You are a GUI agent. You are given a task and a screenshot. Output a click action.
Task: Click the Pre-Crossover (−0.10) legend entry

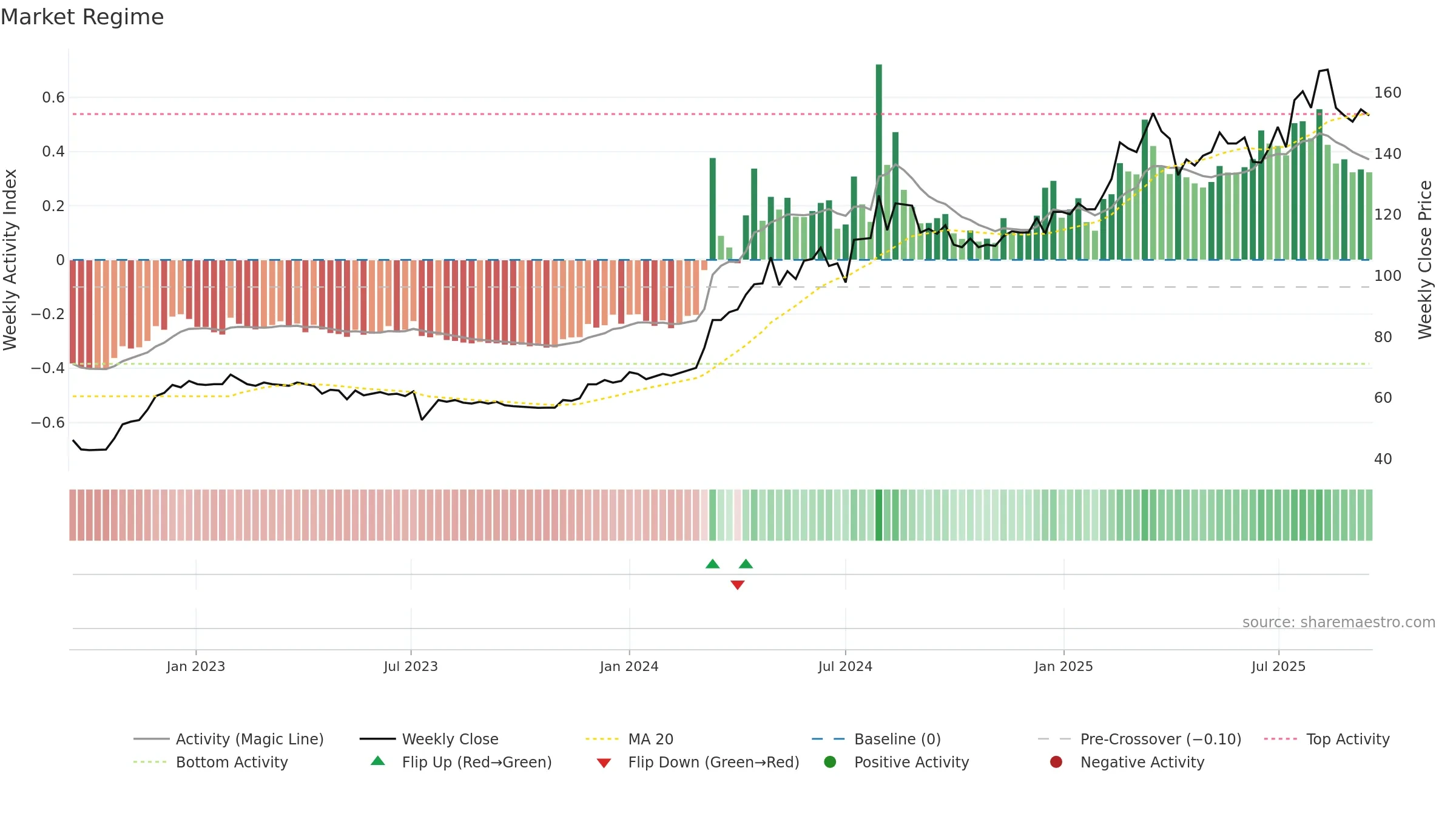pos(1139,739)
